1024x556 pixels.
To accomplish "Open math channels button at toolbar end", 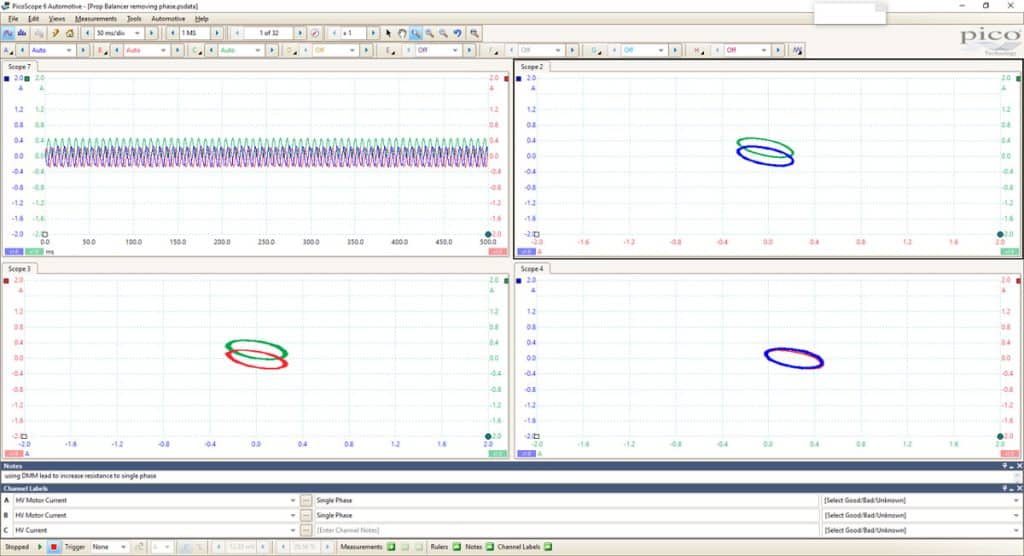I will click(x=797, y=50).
